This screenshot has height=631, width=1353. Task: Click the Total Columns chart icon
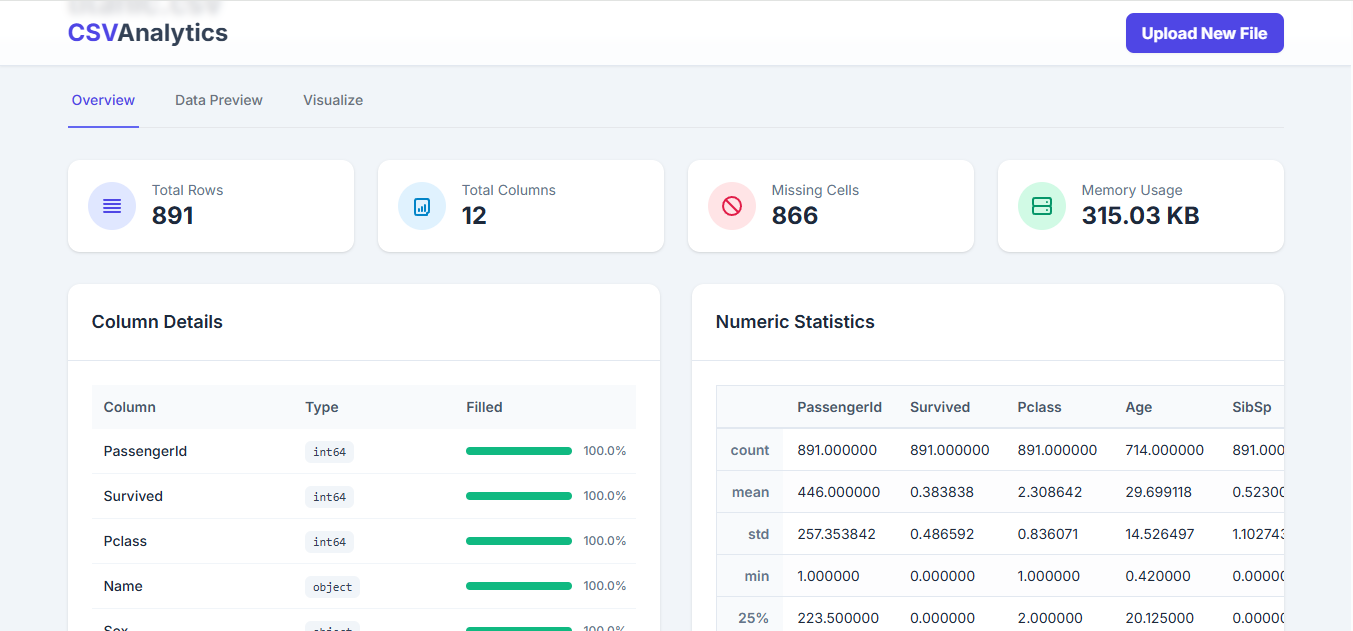pyautogui.click(x=422, y=206)
